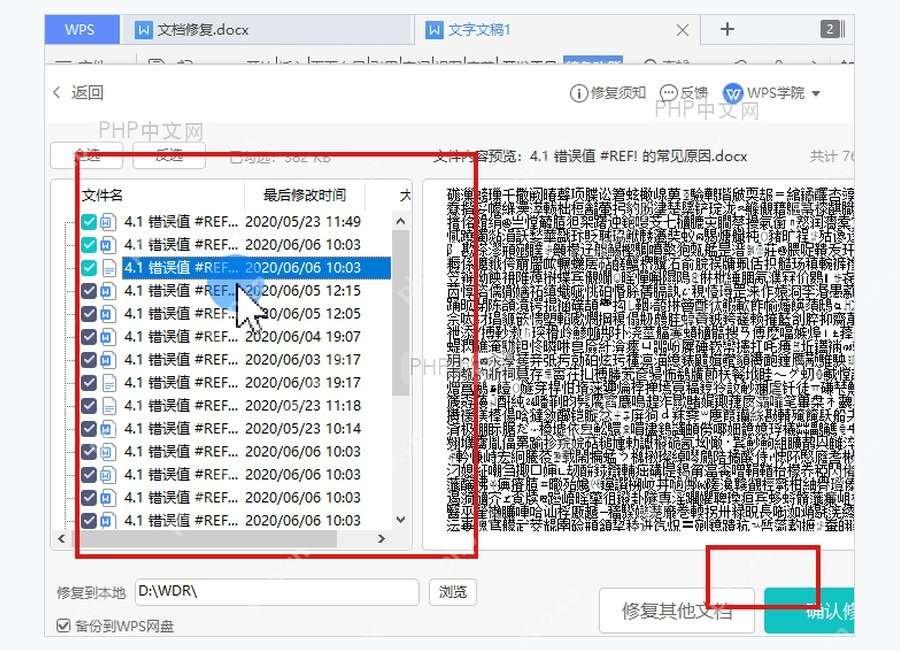Click the 修复须知 link
Image resolution: width=900 pixels, height=651 pixels.
(x=618, y=93)
